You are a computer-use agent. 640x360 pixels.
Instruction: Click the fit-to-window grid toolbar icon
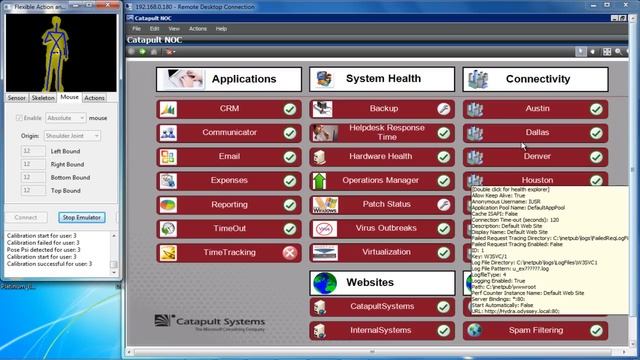[607, 52]
